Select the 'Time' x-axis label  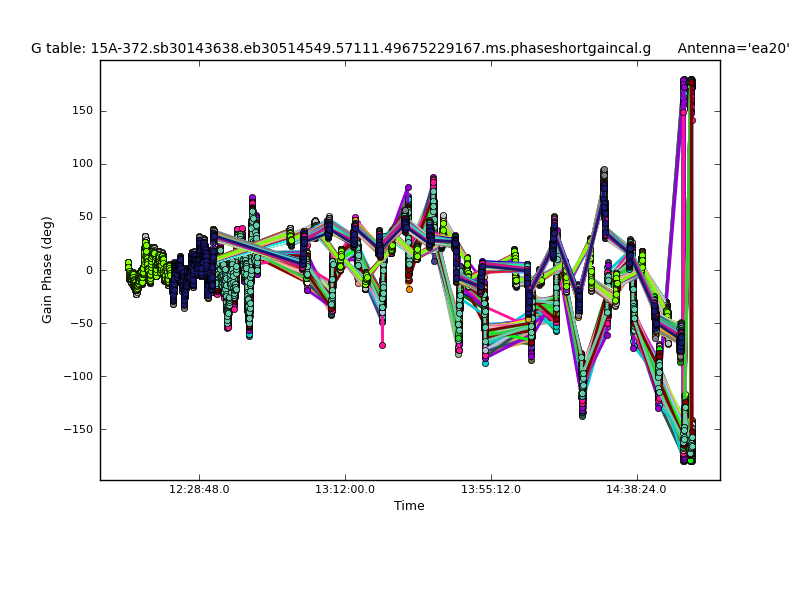(409, 506)
